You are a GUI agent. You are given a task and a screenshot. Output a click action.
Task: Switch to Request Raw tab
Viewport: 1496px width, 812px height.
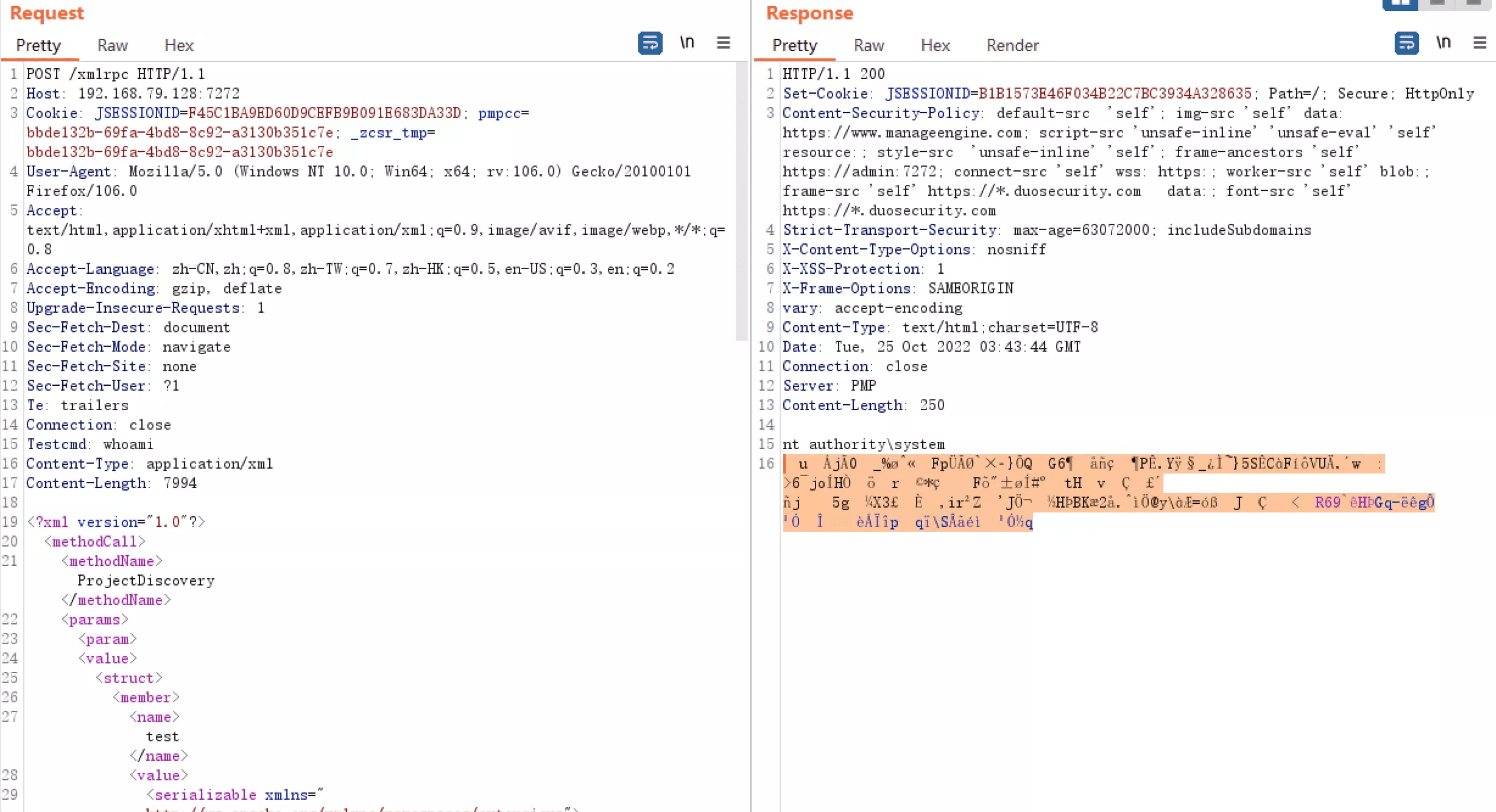pyautogui.click(x=112, y=45)
